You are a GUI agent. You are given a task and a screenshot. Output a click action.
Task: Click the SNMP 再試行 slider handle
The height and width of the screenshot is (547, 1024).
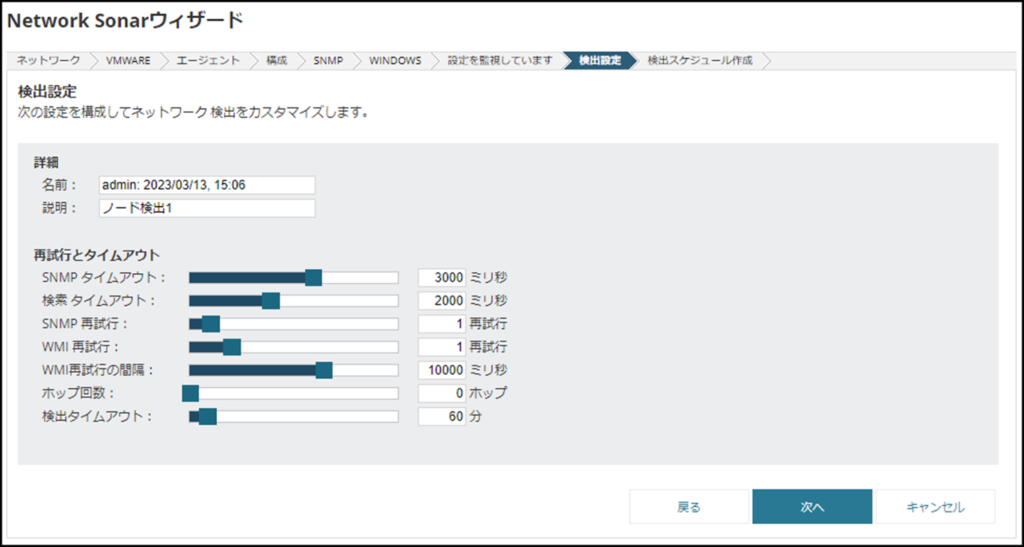[211, 324]
